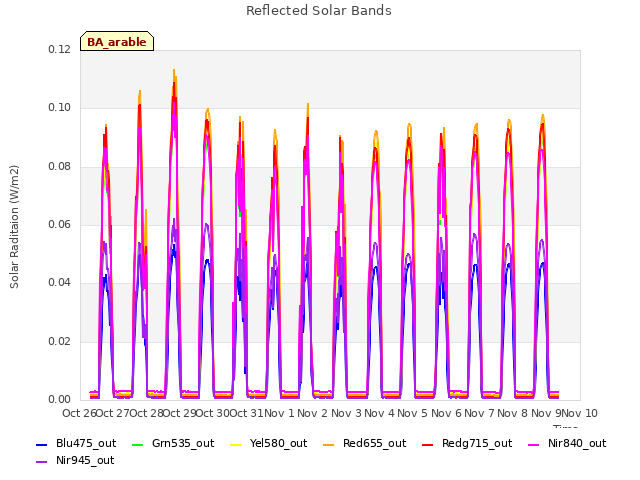Click the Nov 4 x-axis date label
The height and width of the screenshot is (480, 640).
[x=380, y=413]
